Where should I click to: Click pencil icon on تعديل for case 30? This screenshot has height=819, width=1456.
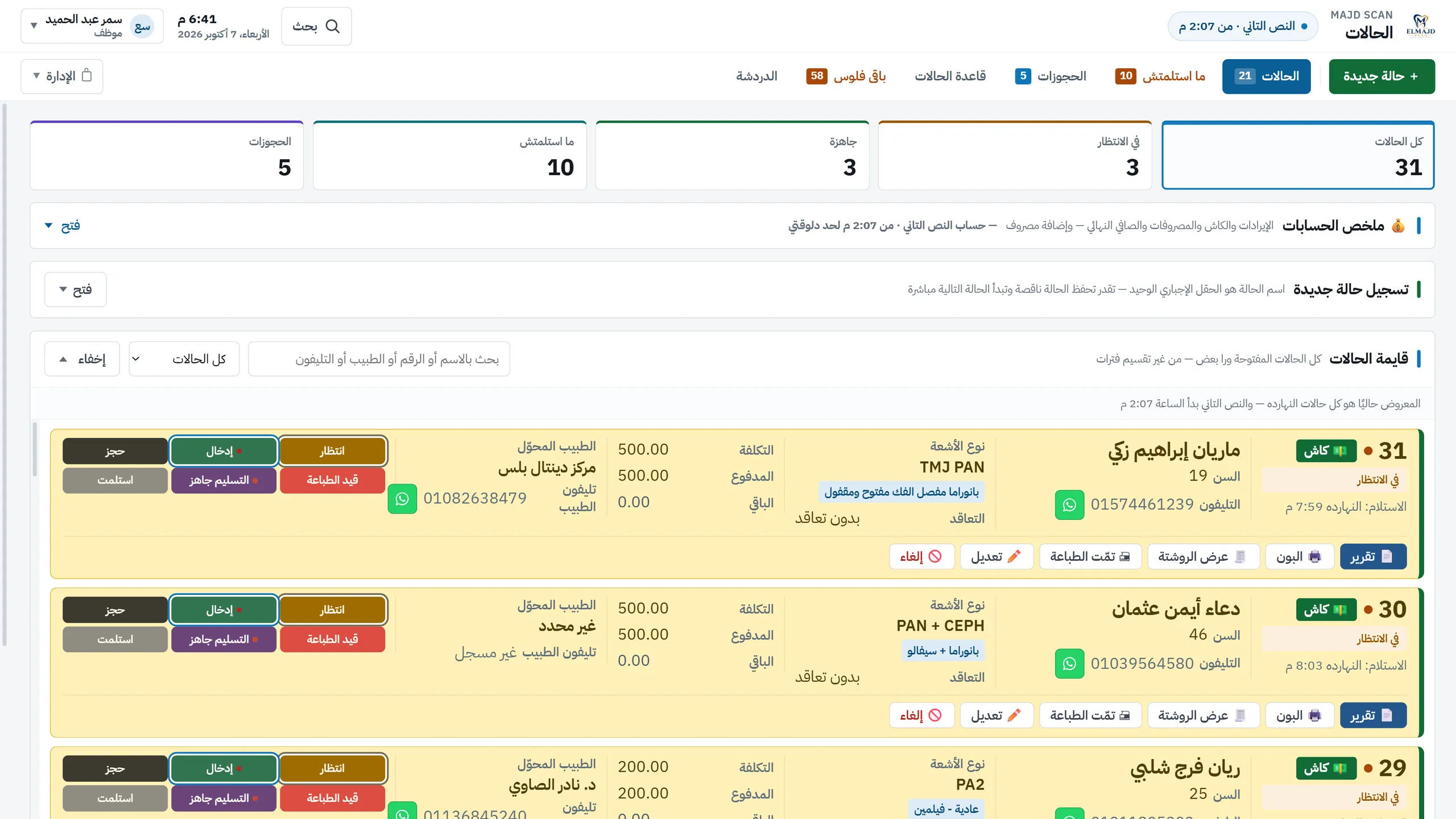coord(1014,715)
